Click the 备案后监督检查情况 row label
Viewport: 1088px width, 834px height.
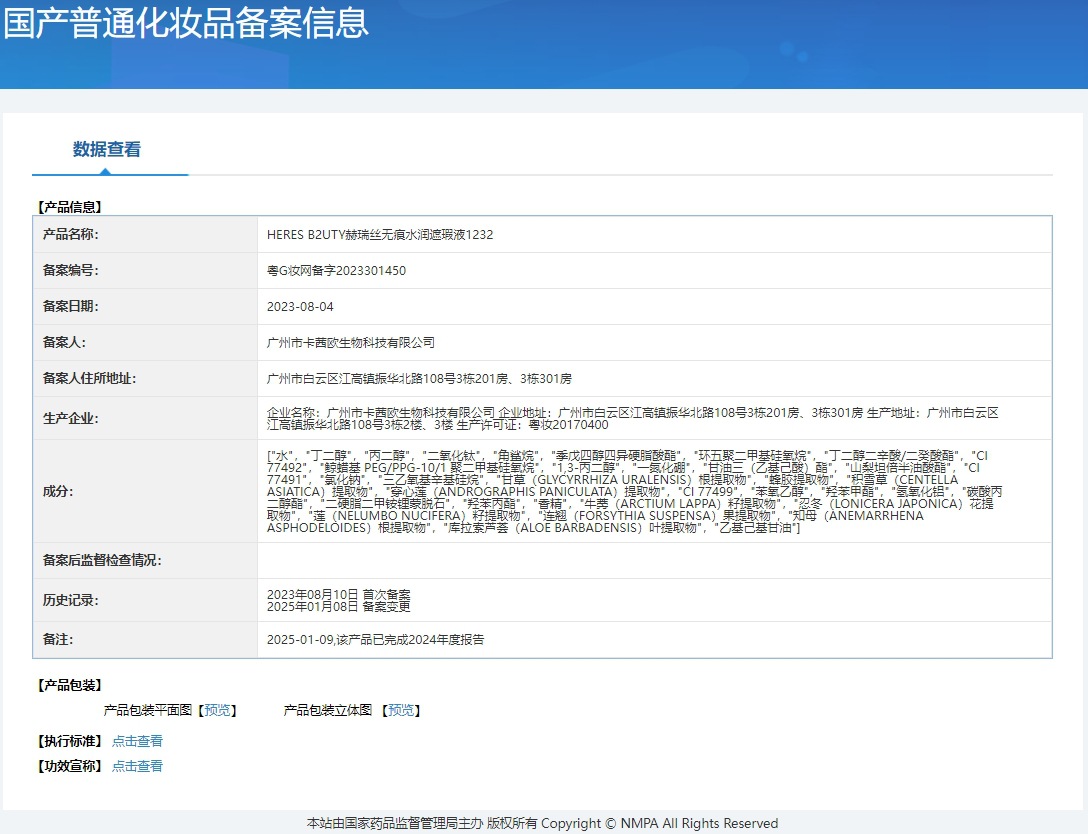click(102, 561)
